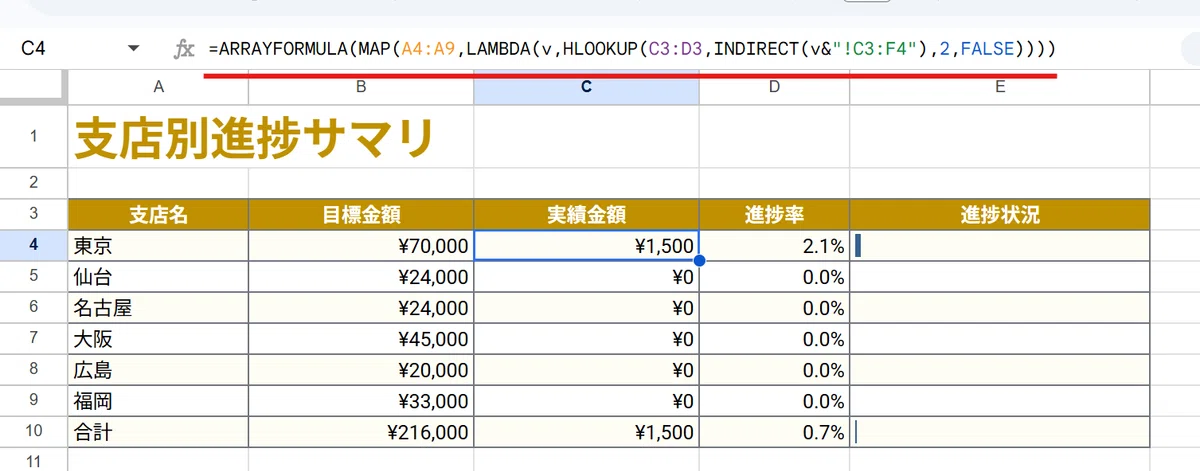Select the 合計 cell
This screenshot has height=471, width=1200.
tap(158, 432)
